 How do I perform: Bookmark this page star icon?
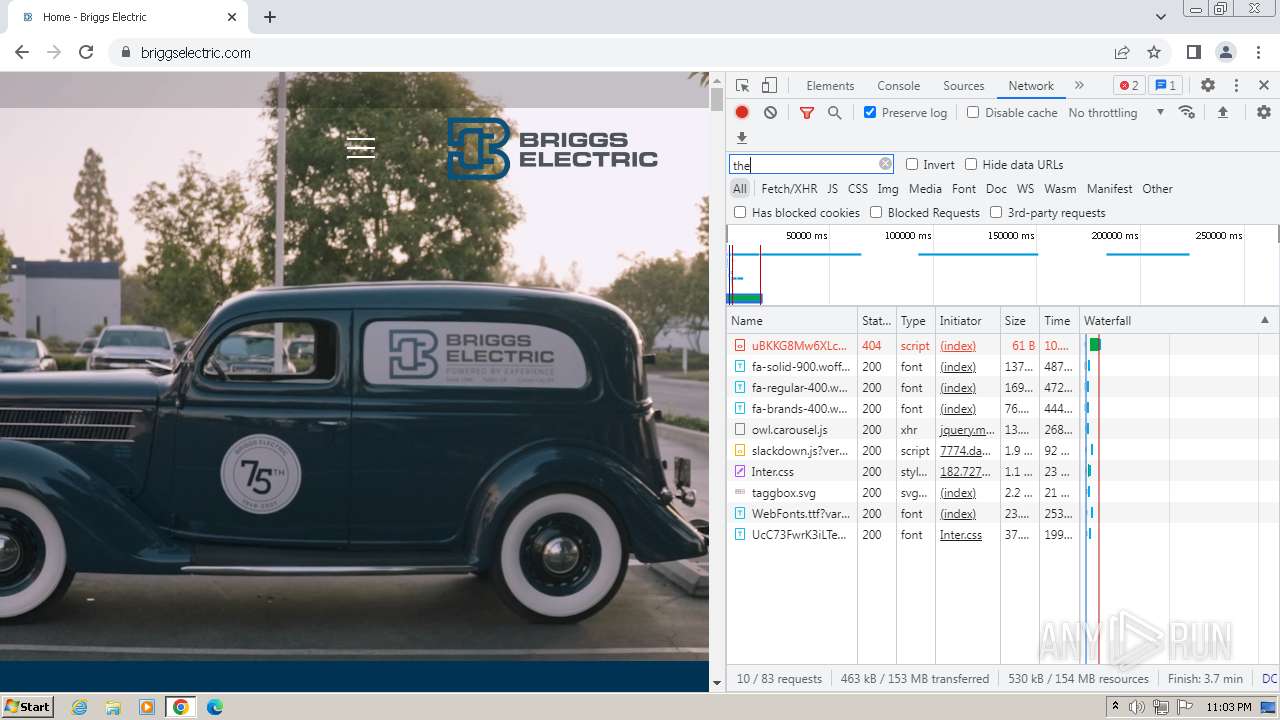point(1154,52)
